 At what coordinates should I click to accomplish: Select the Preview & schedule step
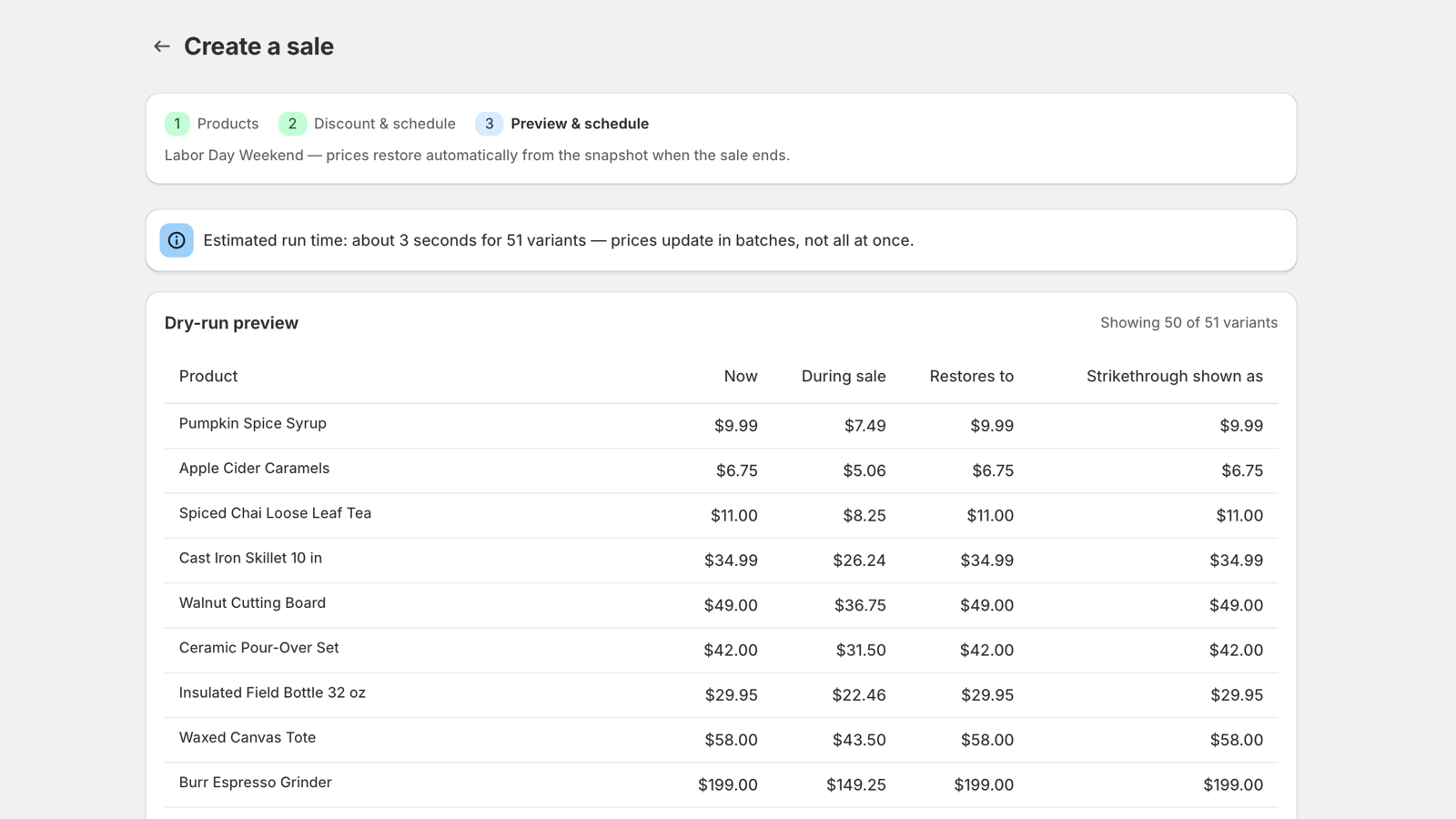(x=580, y=124)
